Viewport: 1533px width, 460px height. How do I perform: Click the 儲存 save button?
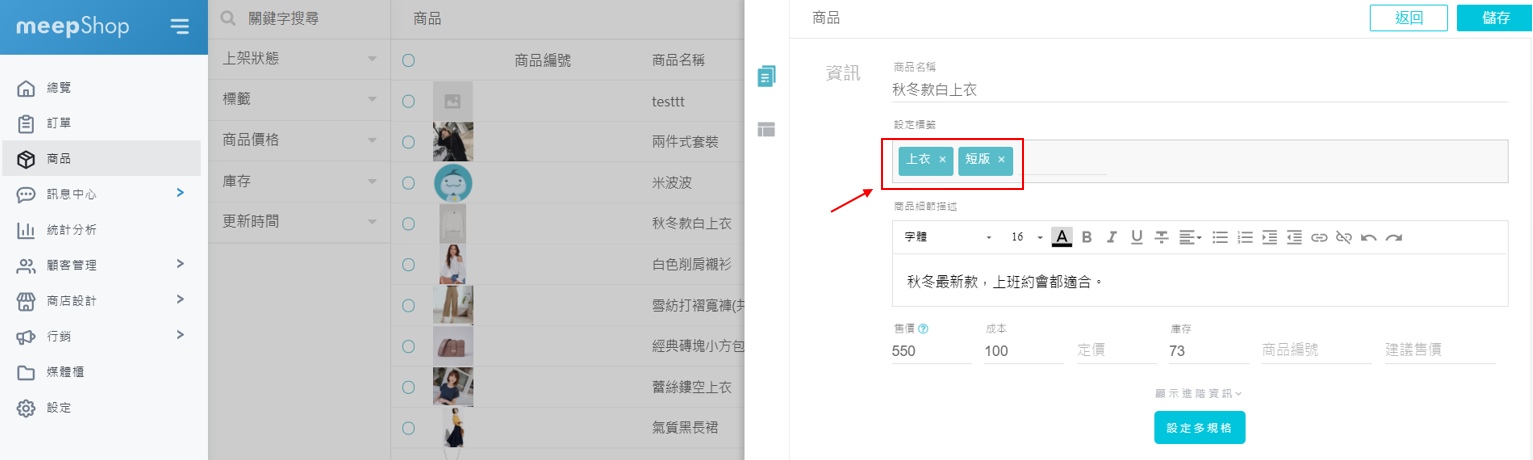pyautogui.click(x=1495, y=18)
